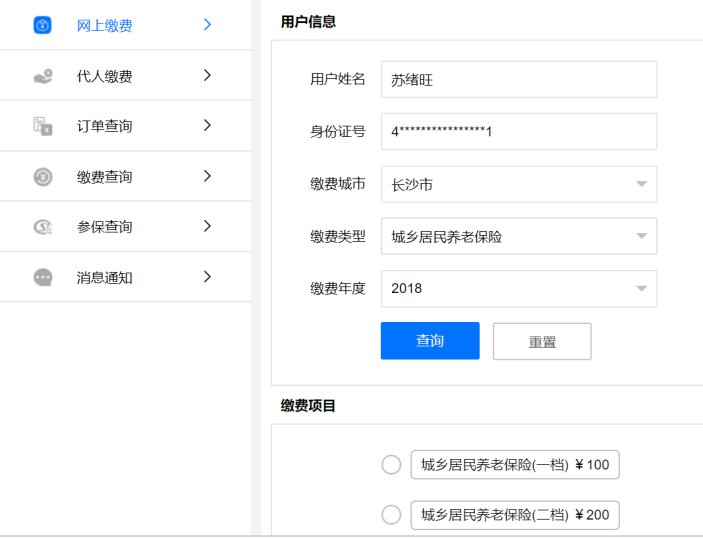Screen dimensions: 703x539
Task: Open the 缴费类型 dropdown
Action: pos(518,237)
